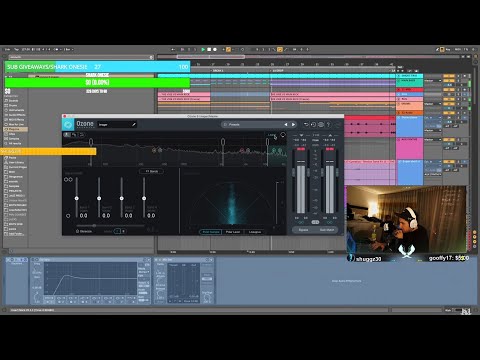This screenshot has width=480, height=360.
Task: Open the Ozone Presets selector
Action: click(x=252, y=124)
